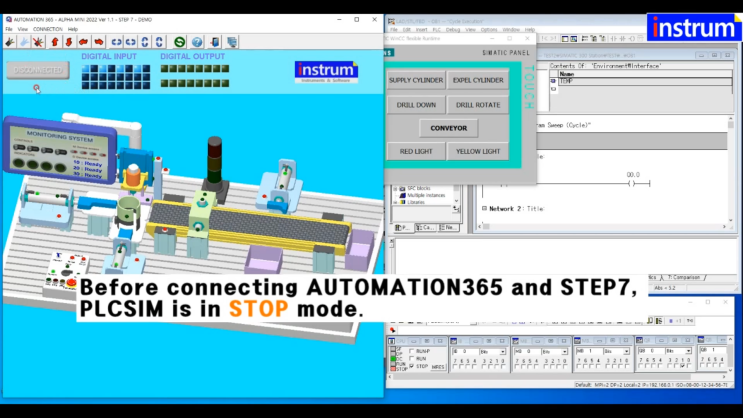Click the greyed pale blue plug icon
This screenshot has height=418, width=743.
click(24, 42)
